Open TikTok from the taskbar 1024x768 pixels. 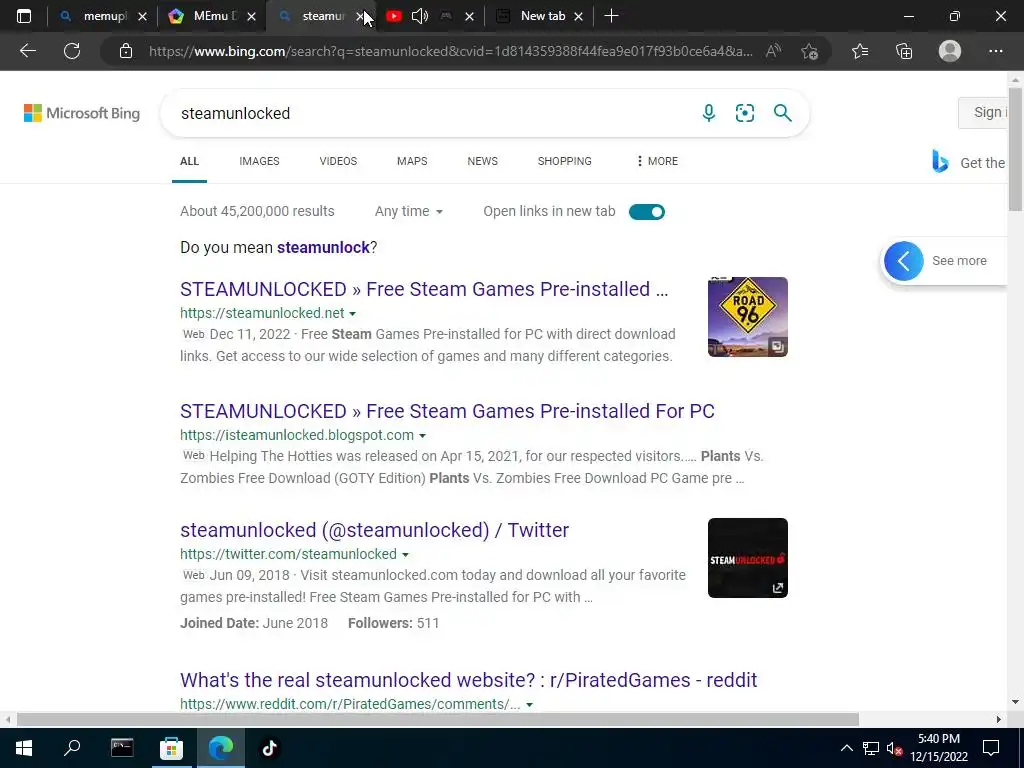coord(270,748)
